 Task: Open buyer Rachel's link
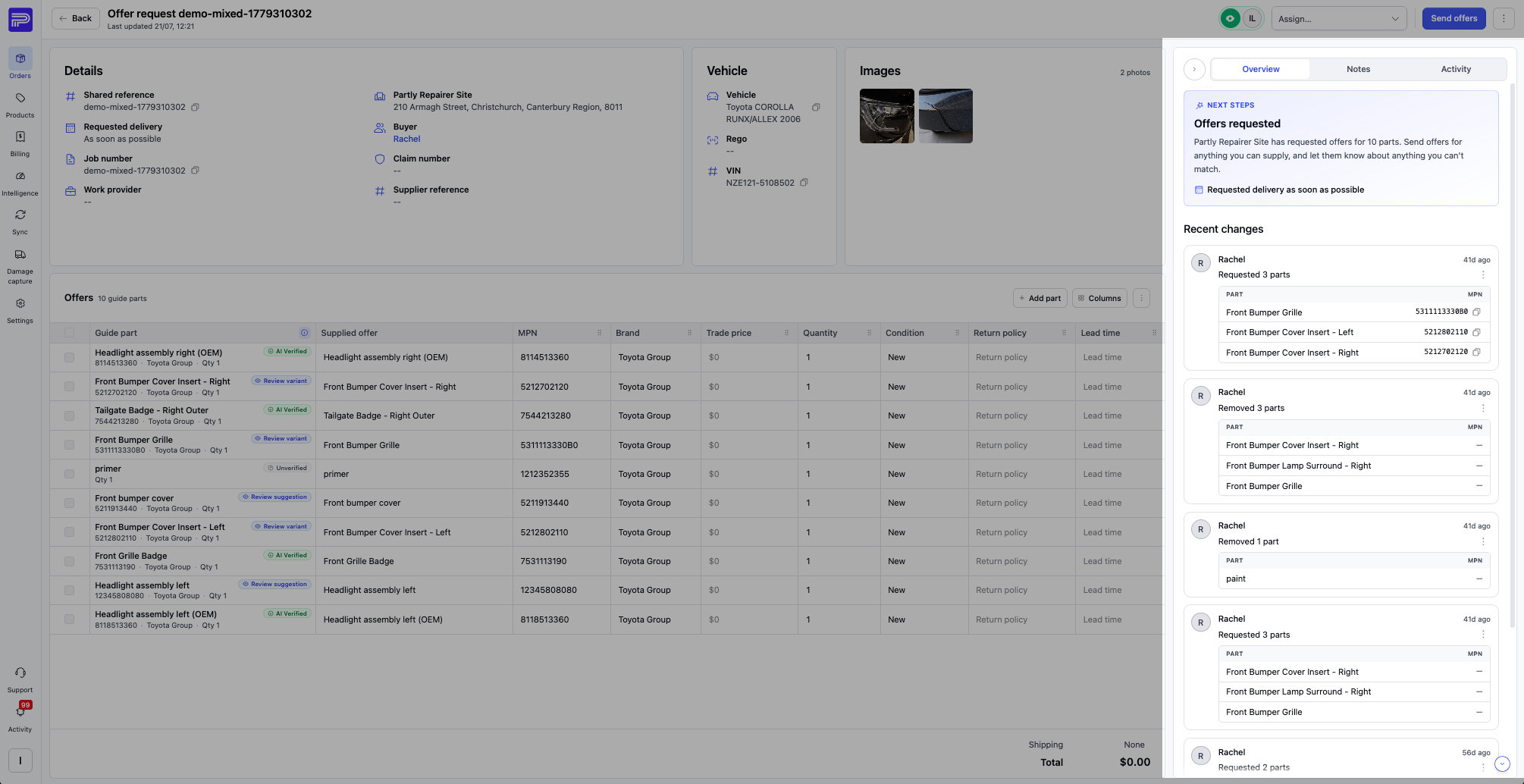click(406, 140)
